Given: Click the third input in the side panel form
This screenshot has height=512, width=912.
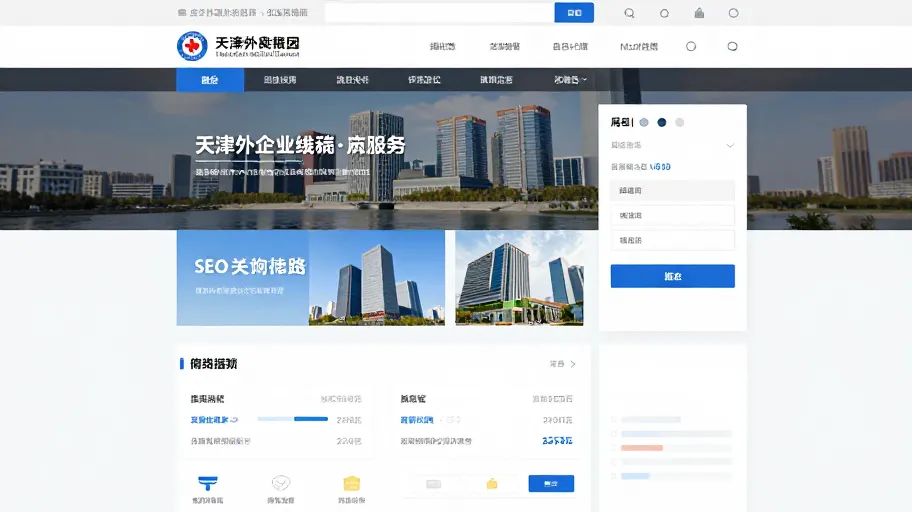Looking at the screenshot, I should [672, 240].
